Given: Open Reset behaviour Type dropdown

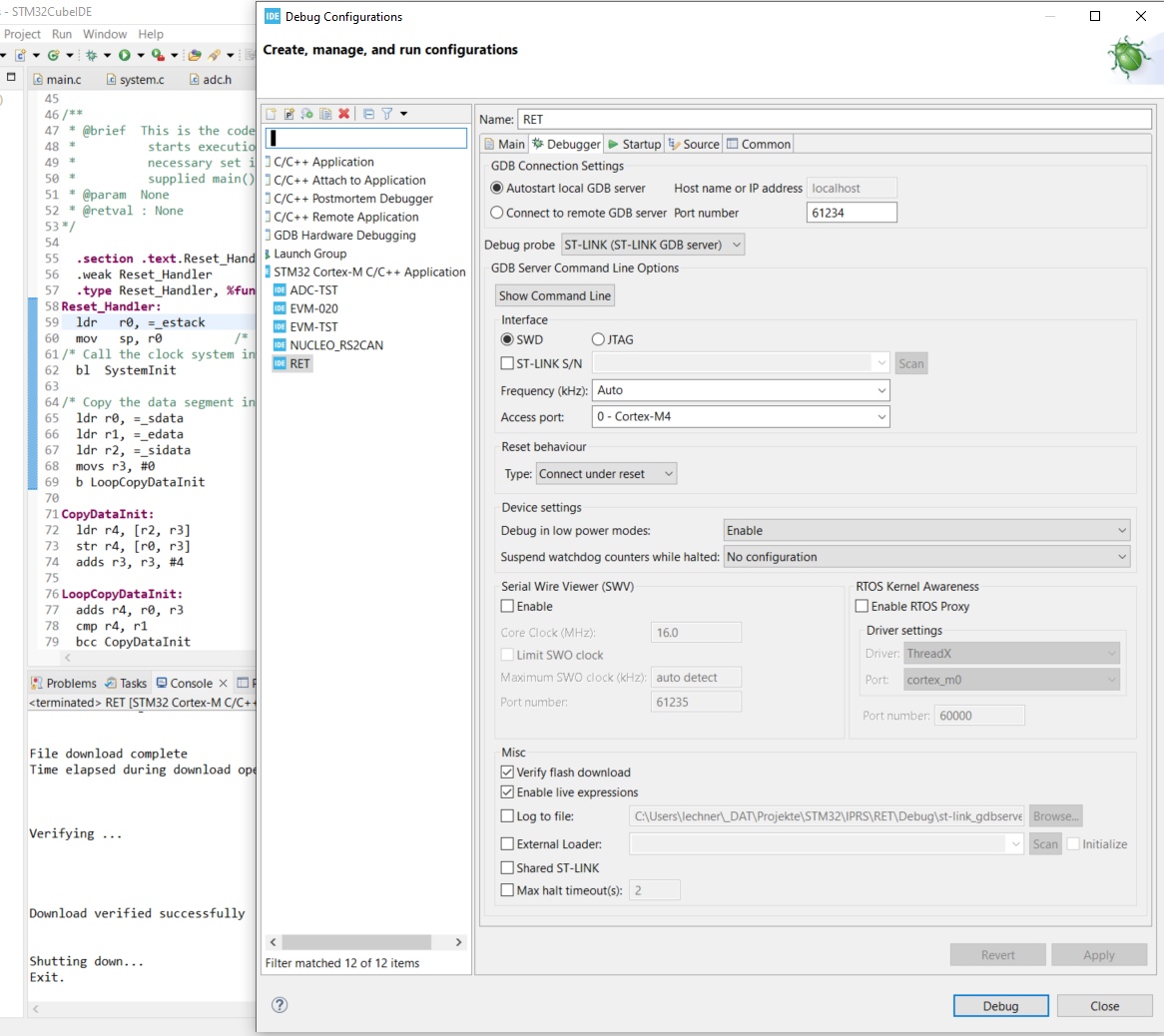Looking at the screenshot, I should pyautogui.click(x=606, y=474).
